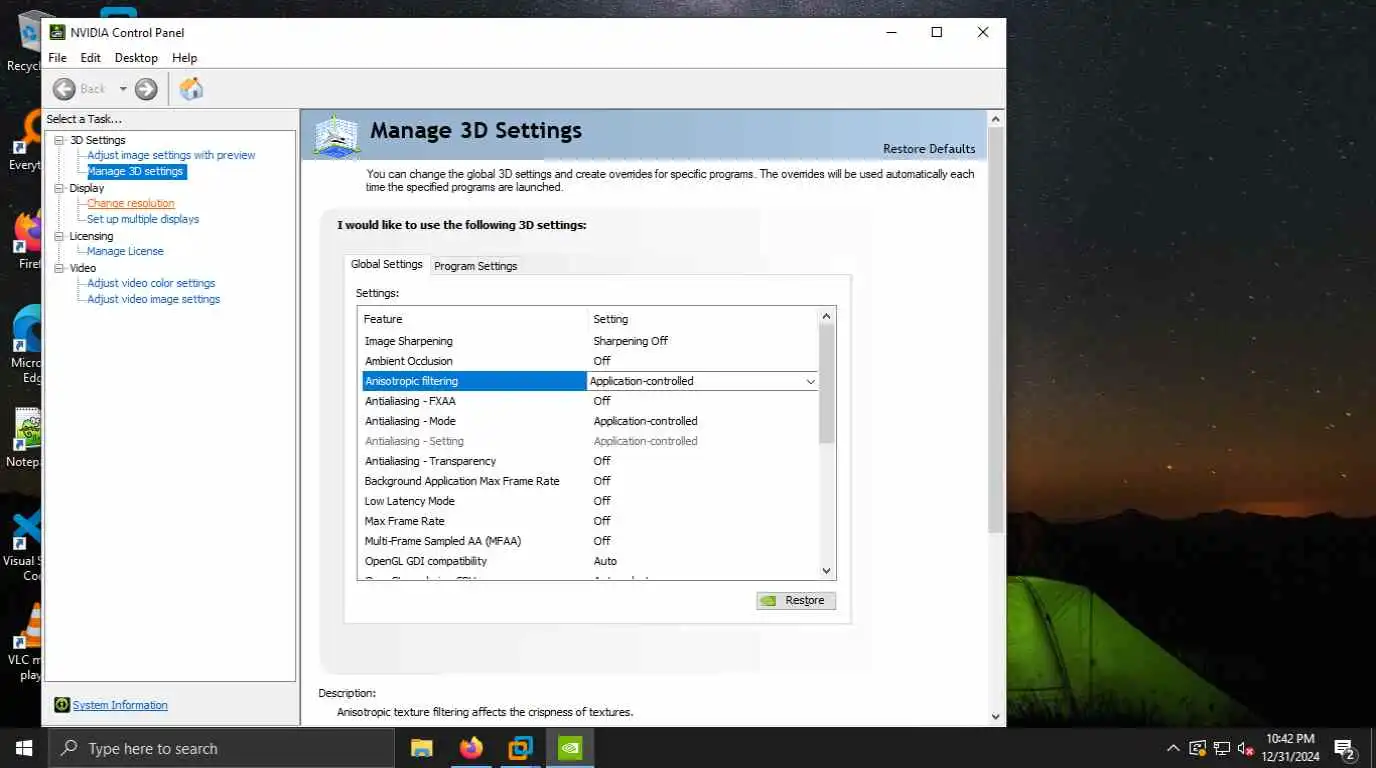Click the settings list scroll-up arrow
1376x768 pixels.
[x=826, y=316]
